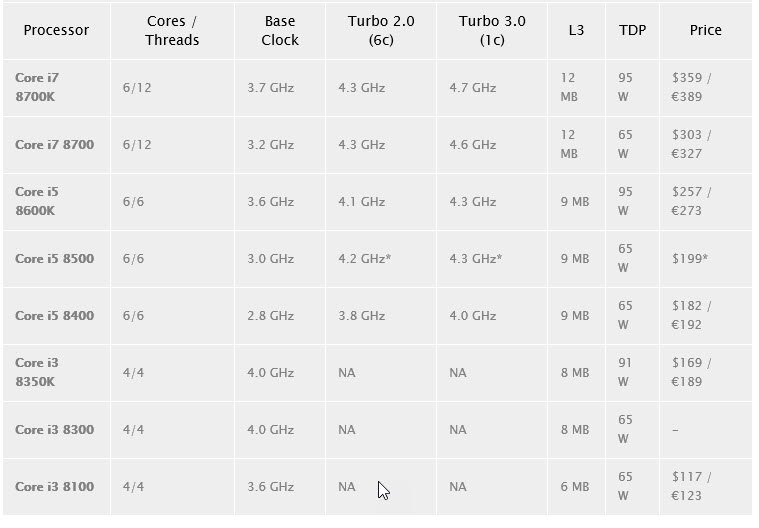The height and width of the screenshot is (528, 759).
Task: Click the Processor column header
Action: [56, 30]
